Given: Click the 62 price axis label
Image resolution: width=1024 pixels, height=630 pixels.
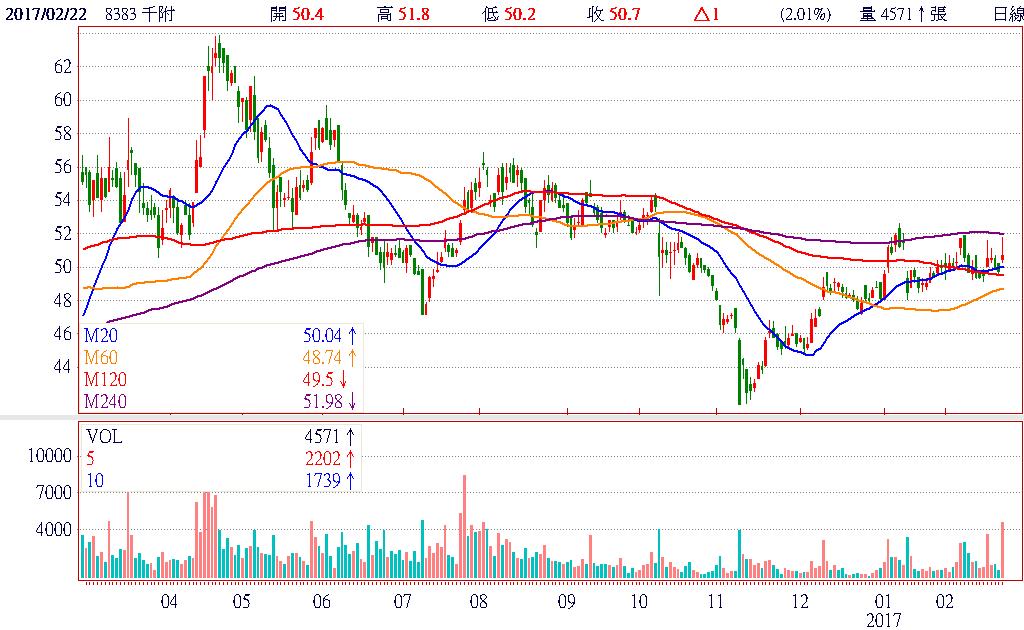Looking at the screenshot, I should (x=62, y=66).
